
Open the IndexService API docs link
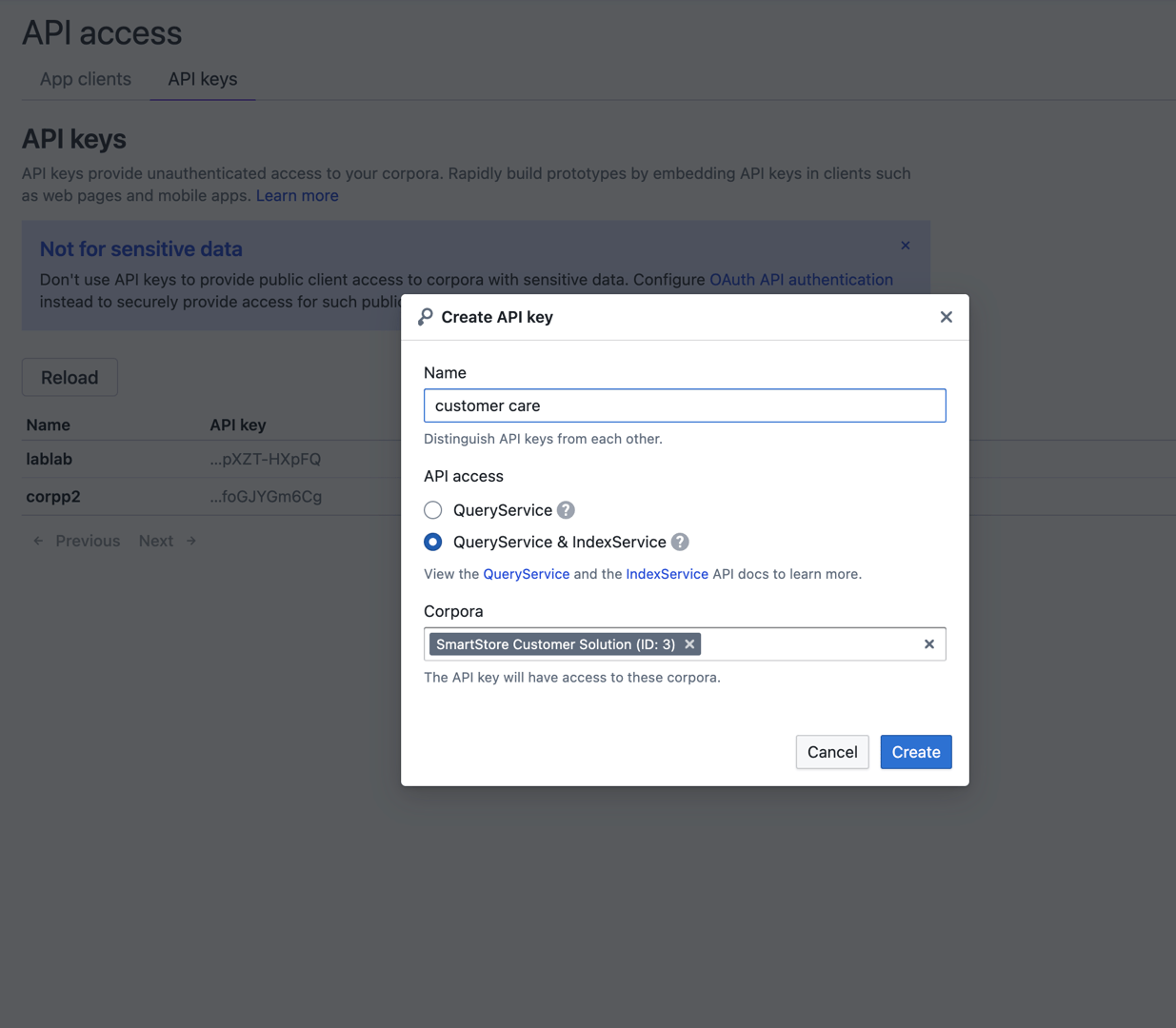point(667,574)
